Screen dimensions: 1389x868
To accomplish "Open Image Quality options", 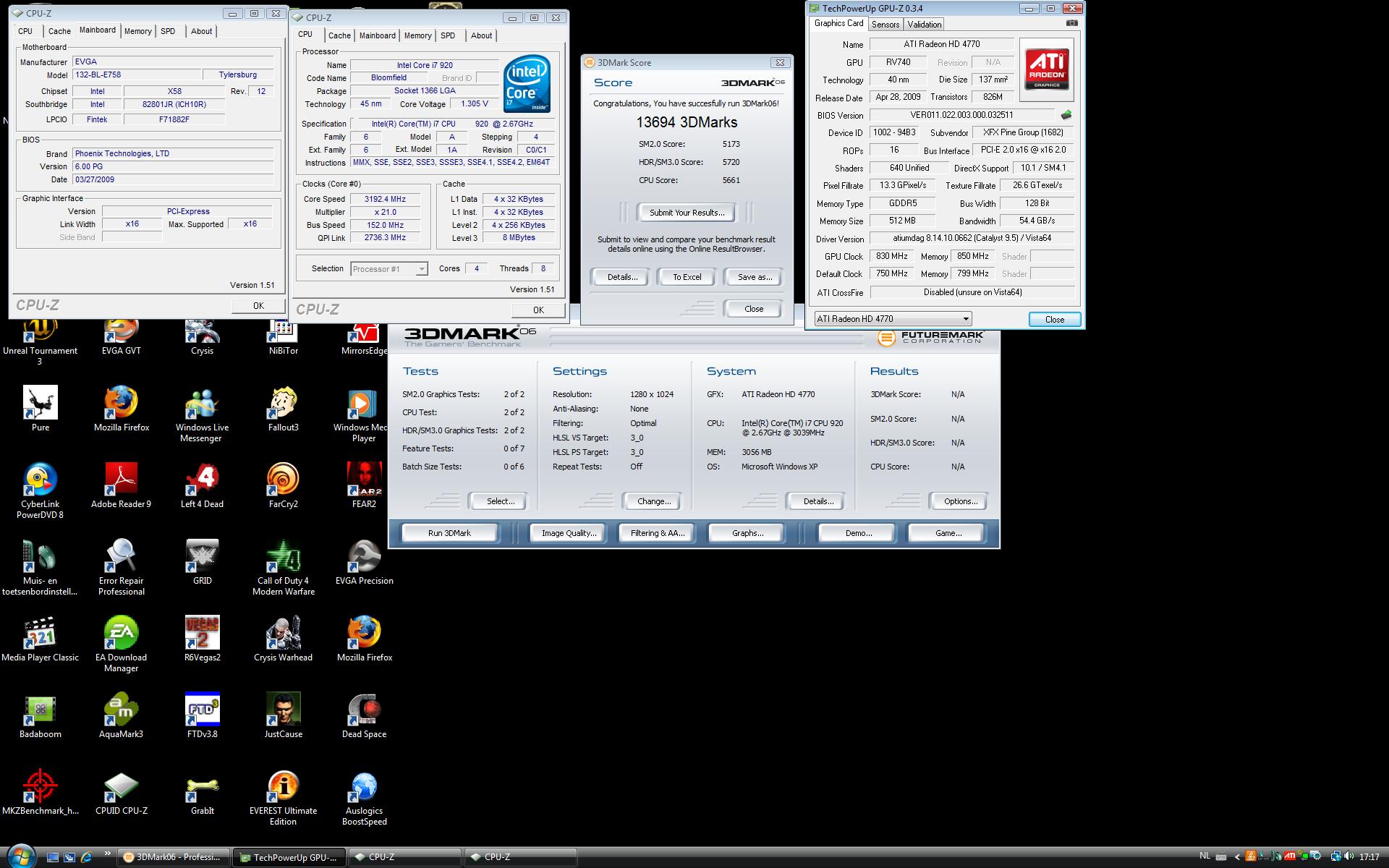I will [x=569, y=533].
